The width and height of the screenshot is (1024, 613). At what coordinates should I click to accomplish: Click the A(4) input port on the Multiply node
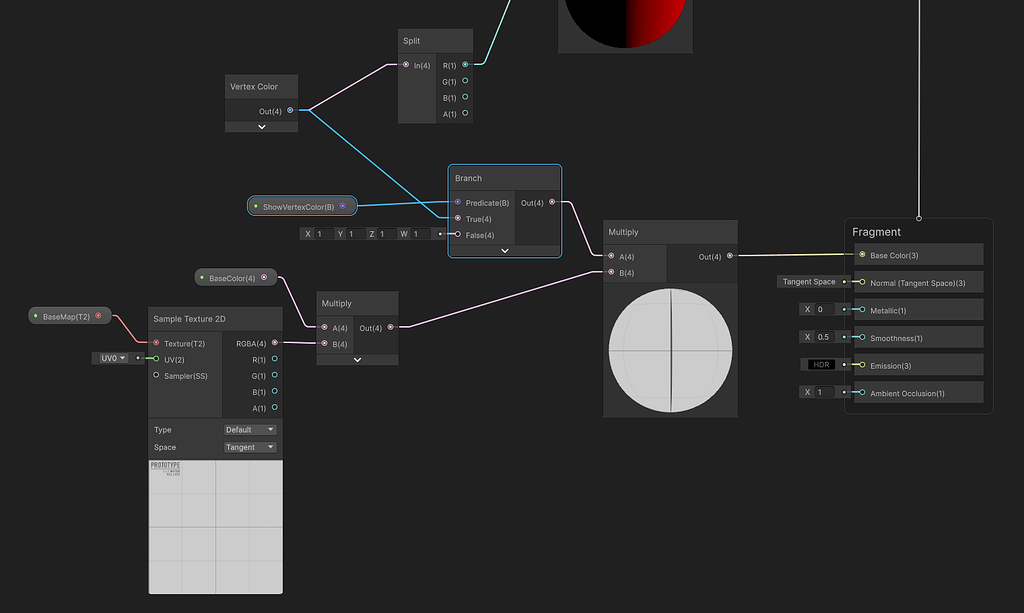click(x=610, y=256)
